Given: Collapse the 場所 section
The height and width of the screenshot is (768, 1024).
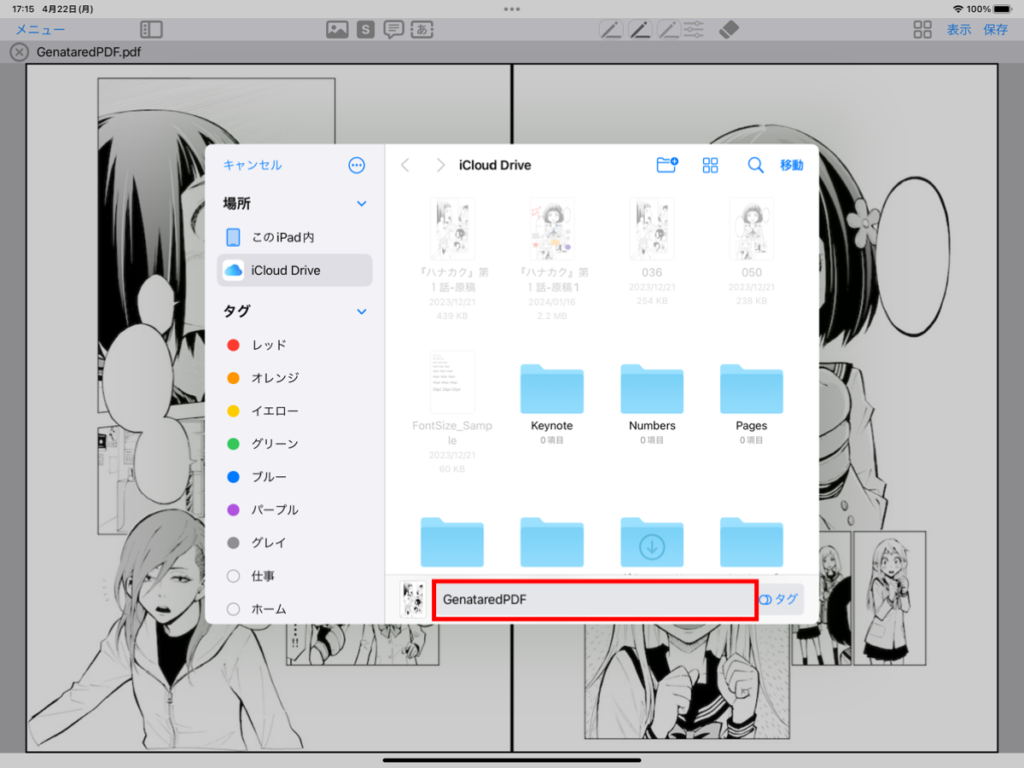Looking at the screenshot, I should [361, 204].
